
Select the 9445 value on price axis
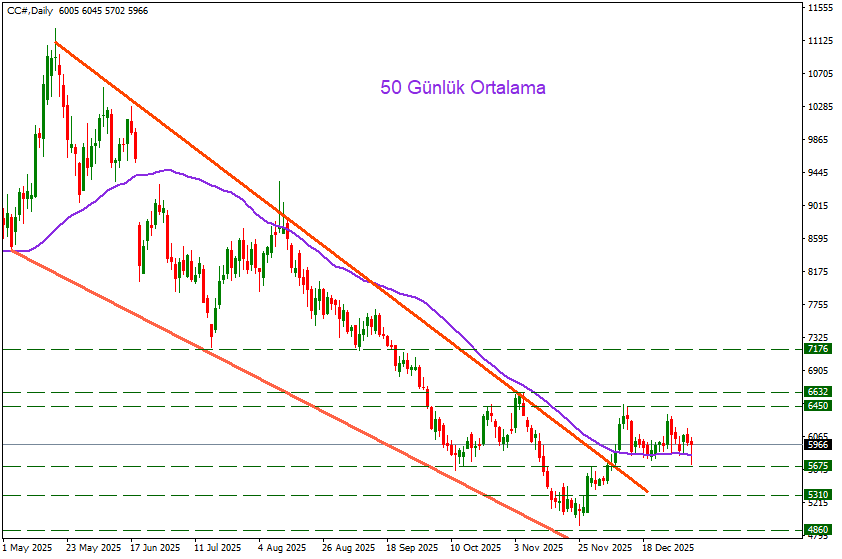click(x=818, y=173)
